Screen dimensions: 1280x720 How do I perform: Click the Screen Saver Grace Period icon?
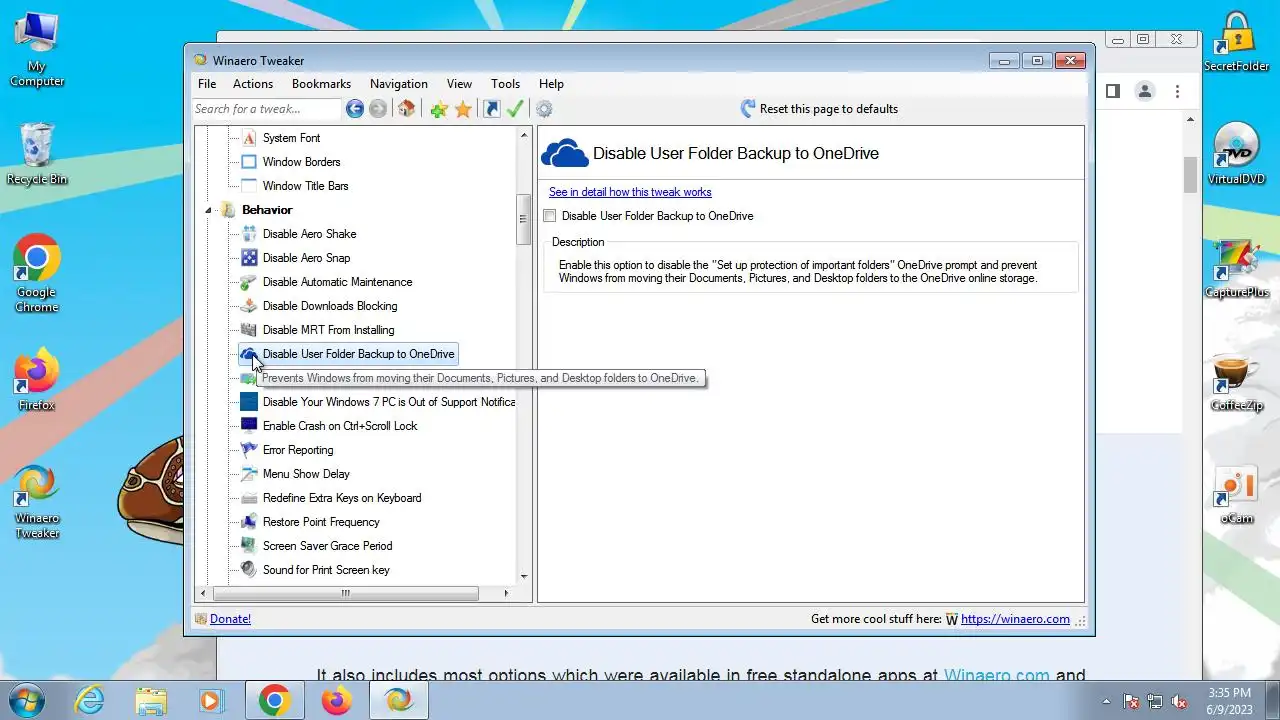coord(249,546)
